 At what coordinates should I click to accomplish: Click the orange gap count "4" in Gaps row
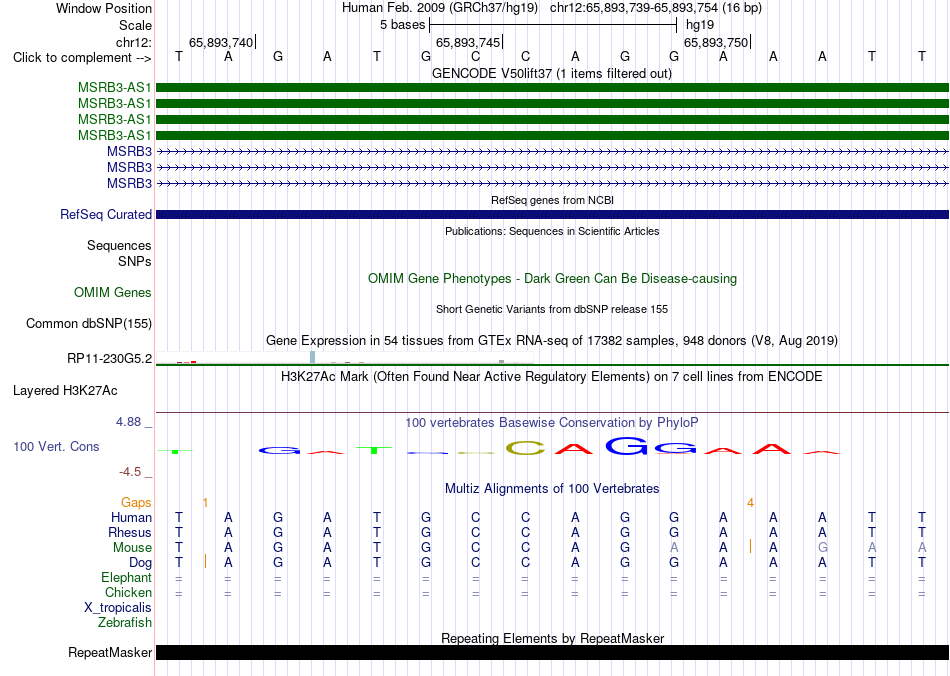coord(750,503)
